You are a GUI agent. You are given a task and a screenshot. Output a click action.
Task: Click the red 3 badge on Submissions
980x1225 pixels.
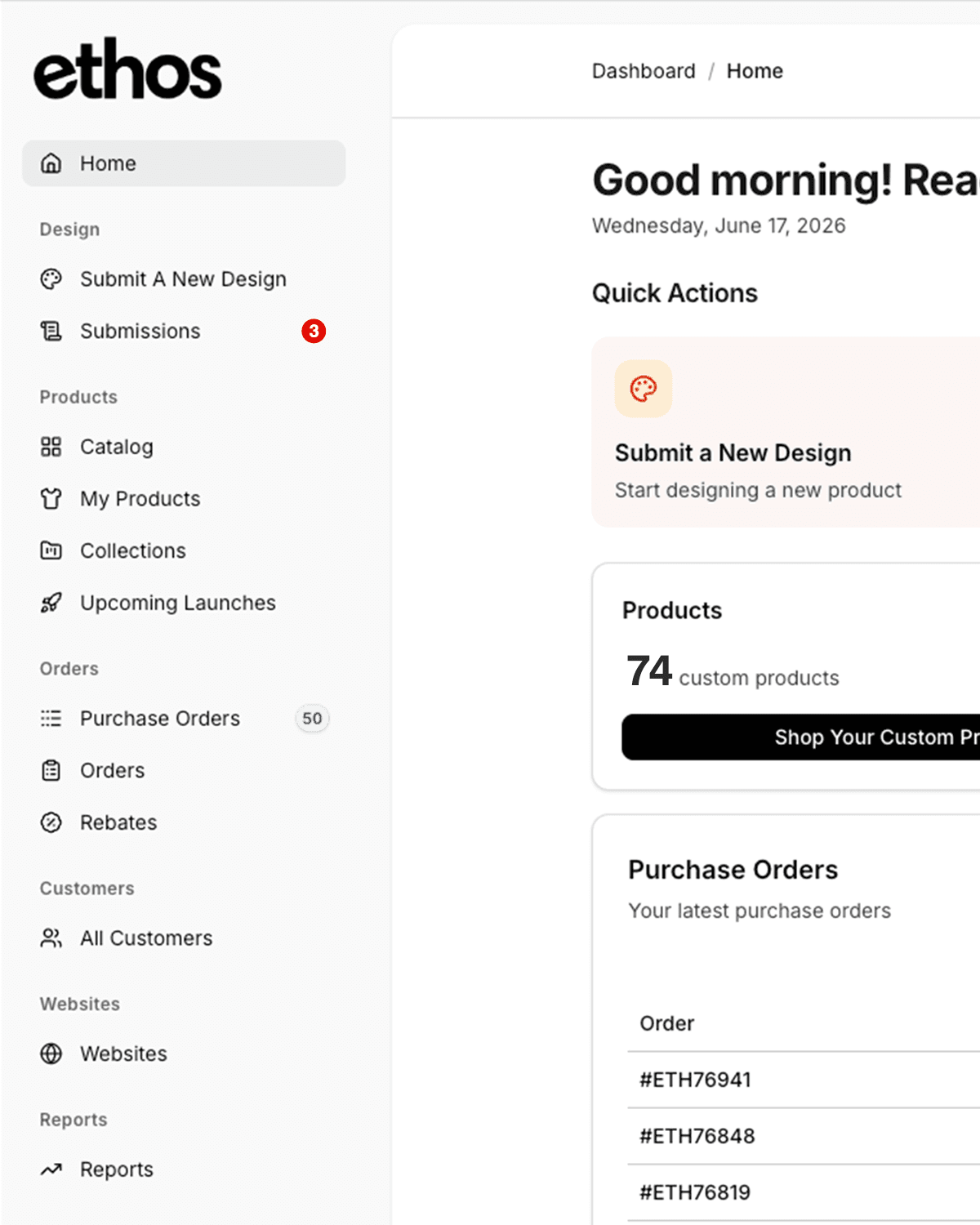(x=314, y=331)
